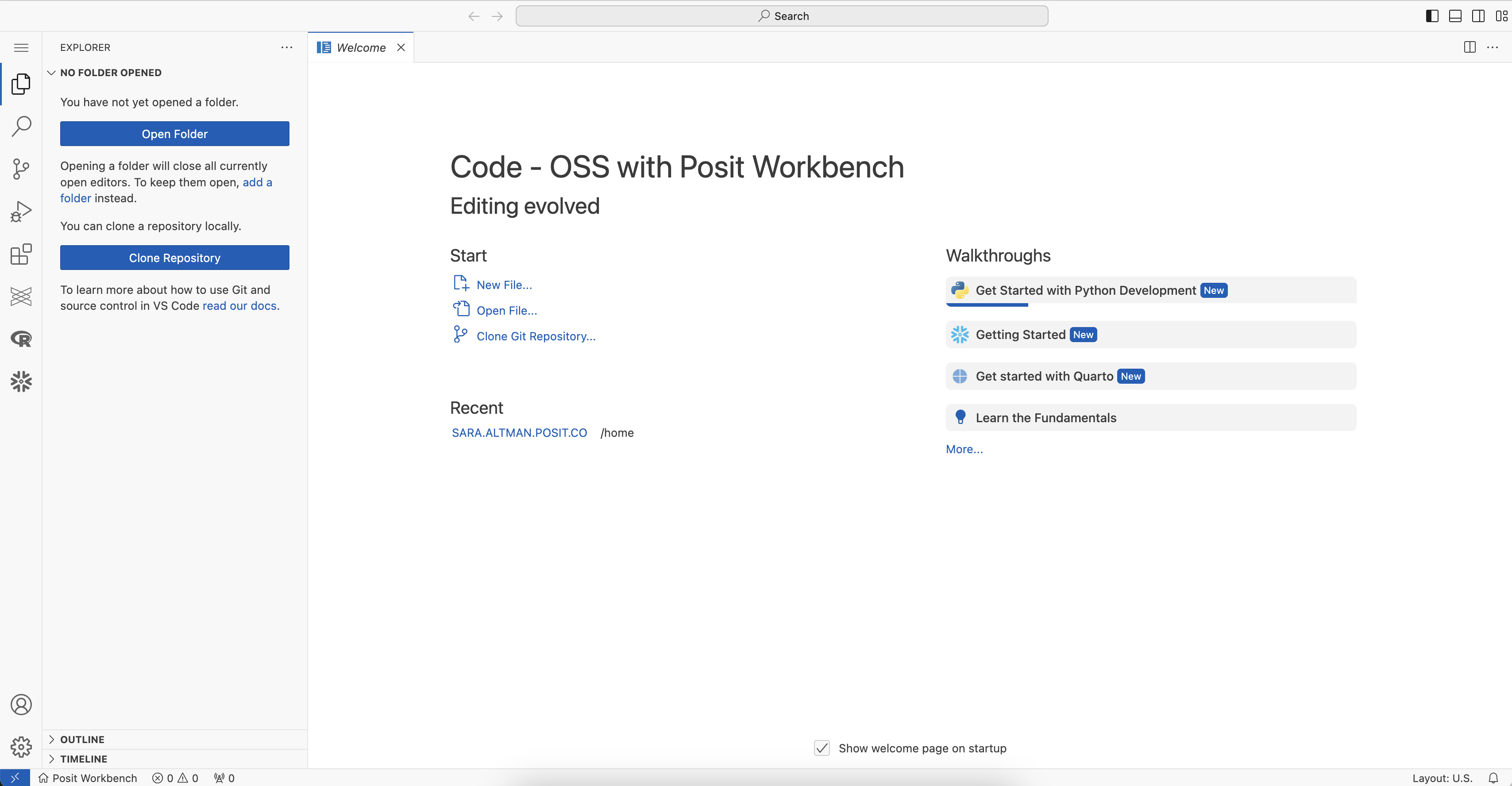Open the notifications bell
The width and height of the screenshot is (1512, 786).
[1494, 778]
